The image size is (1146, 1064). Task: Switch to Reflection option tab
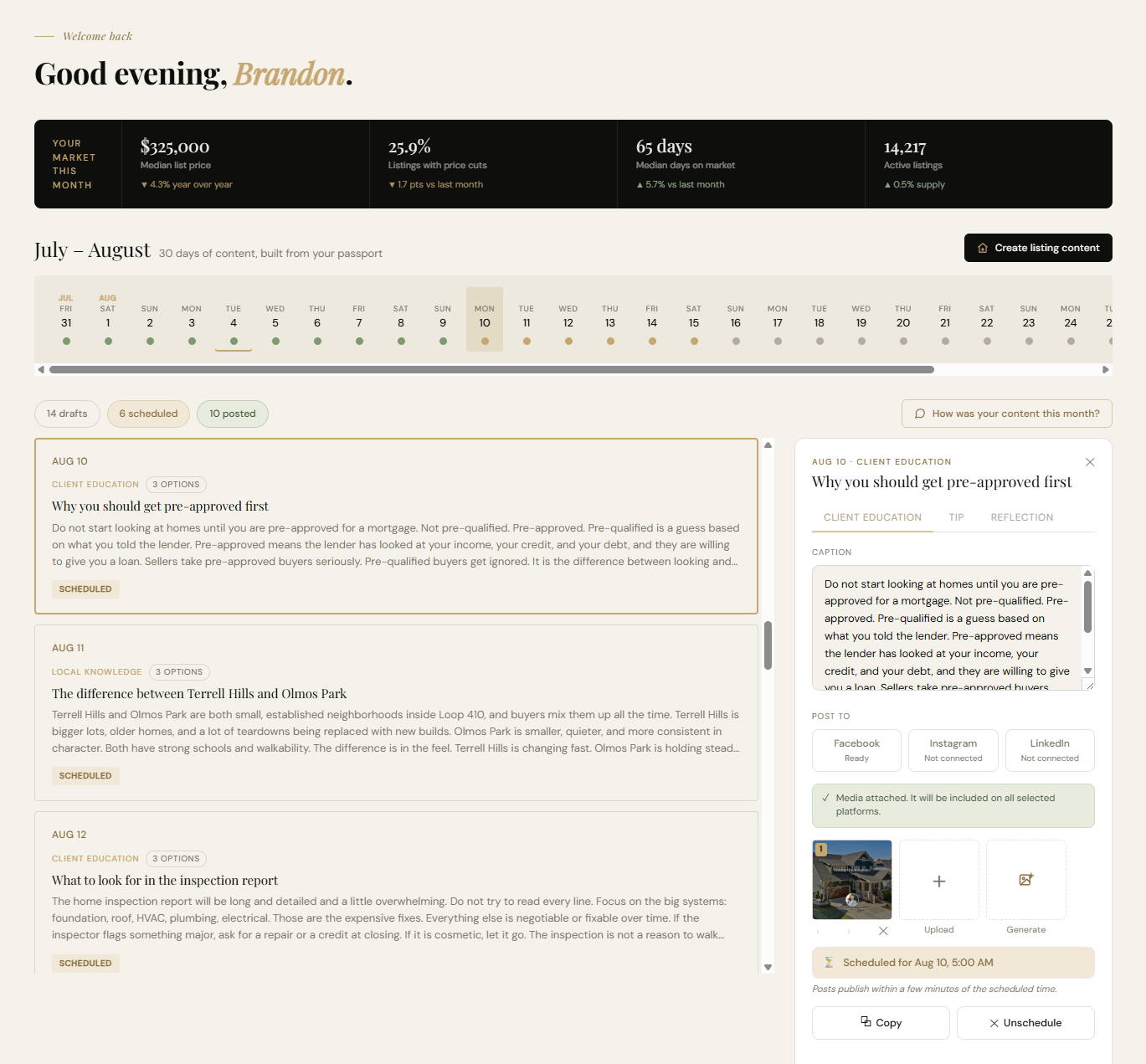[x=1022, y=517]
